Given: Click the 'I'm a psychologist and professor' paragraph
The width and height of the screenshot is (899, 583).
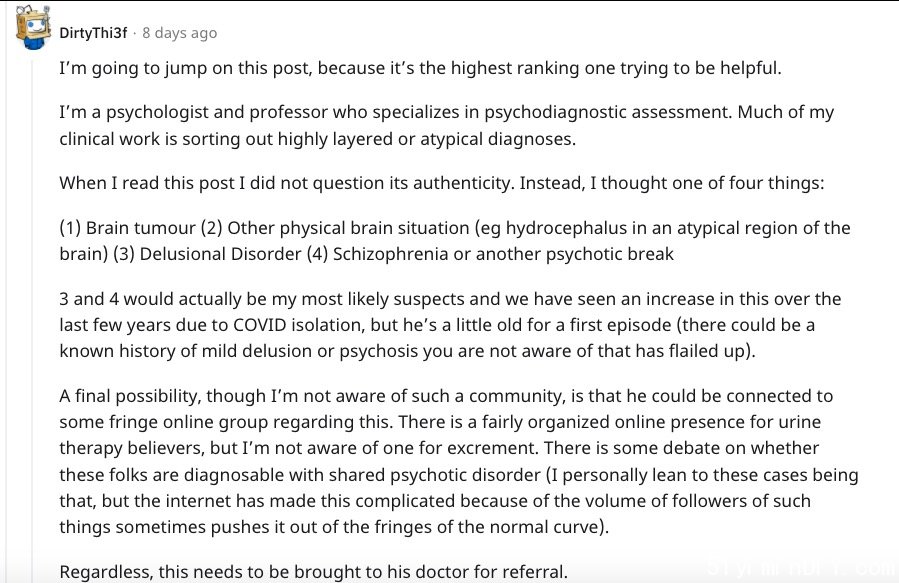Looking at the screenshot, I should tap(446, 125).
